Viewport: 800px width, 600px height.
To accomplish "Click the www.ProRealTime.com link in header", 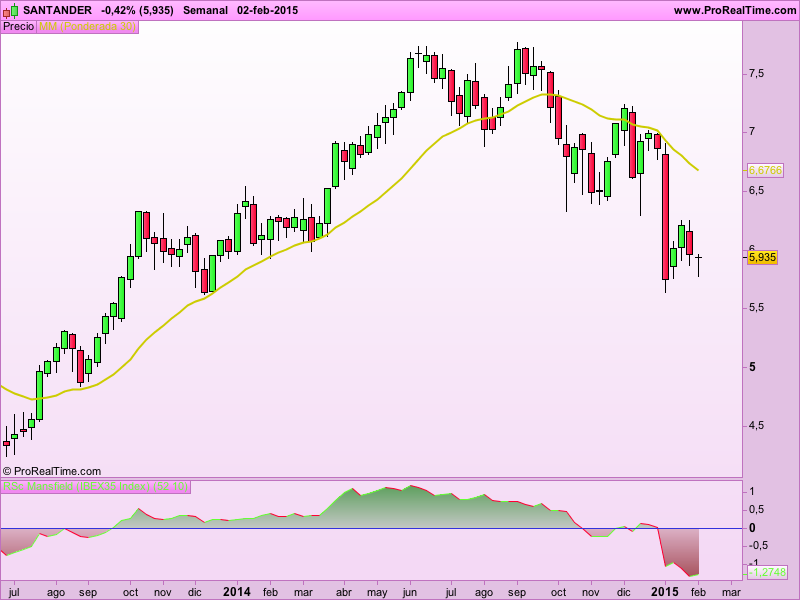I will pos(735,10).
